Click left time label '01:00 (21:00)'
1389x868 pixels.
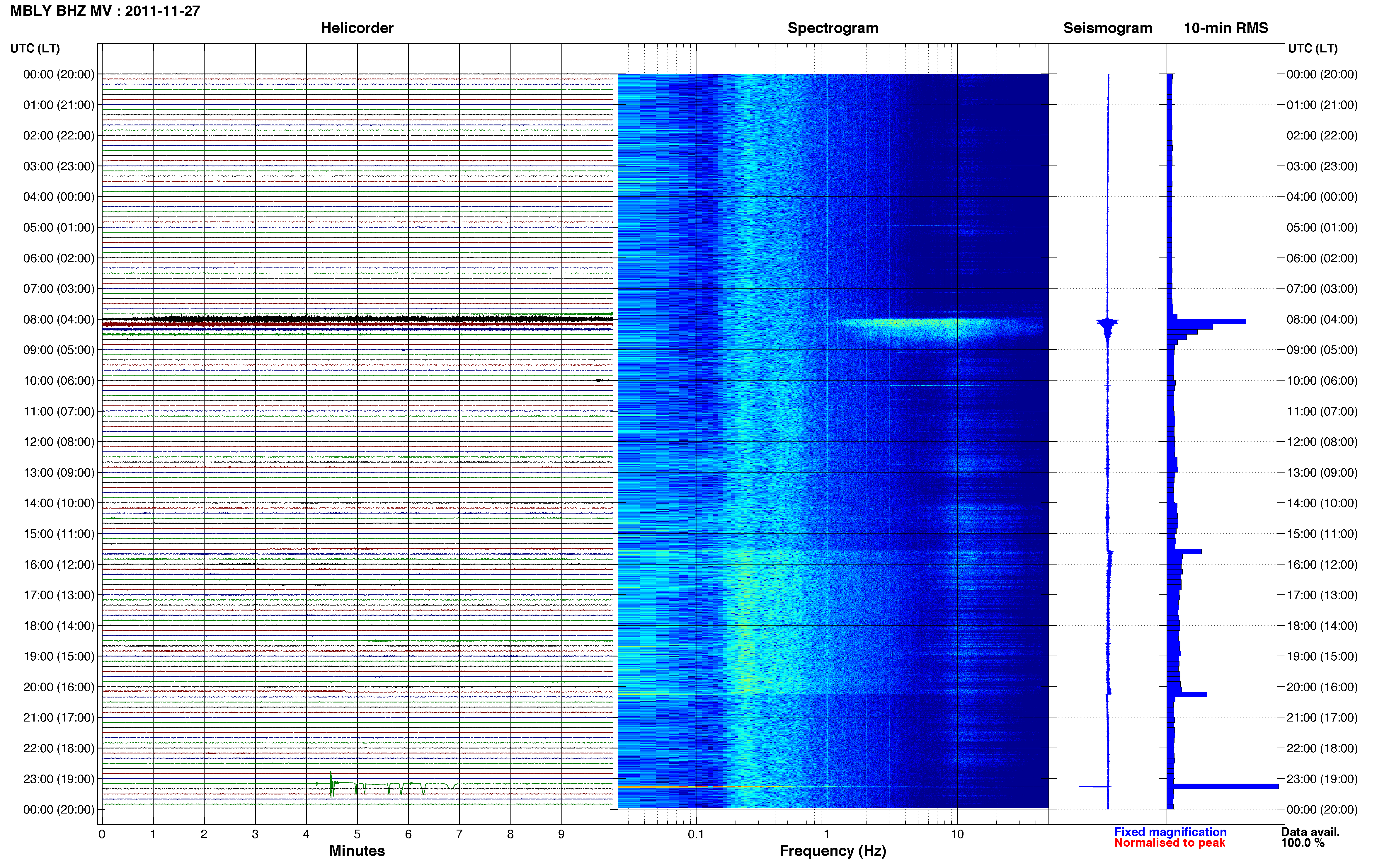coord(59,105)
